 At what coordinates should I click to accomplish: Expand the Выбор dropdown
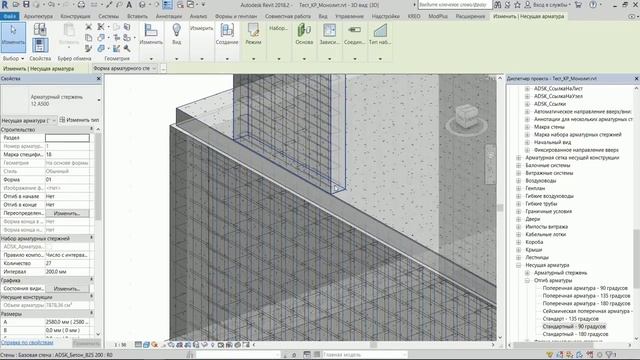pyautogui.click(x=13, y=58)
